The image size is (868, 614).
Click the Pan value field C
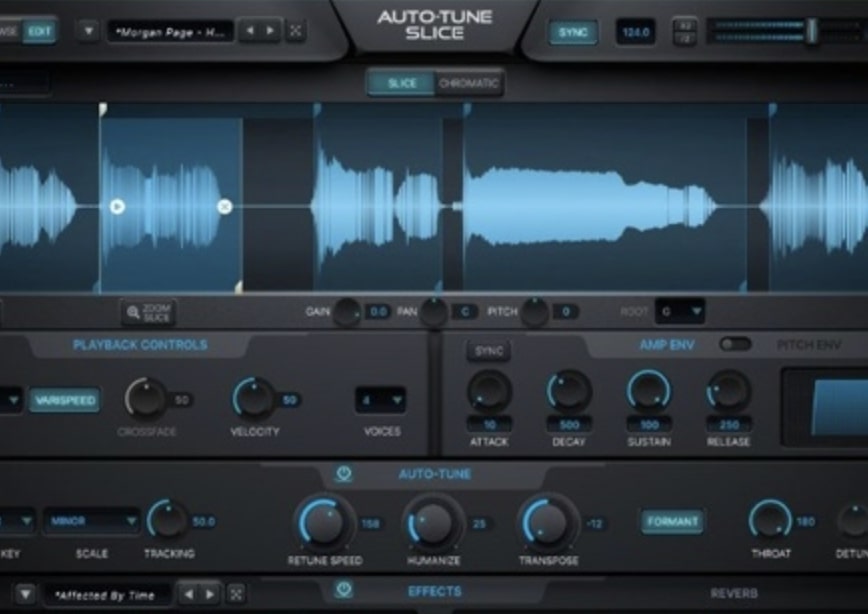pyautogui.click(x=465, y=312)
